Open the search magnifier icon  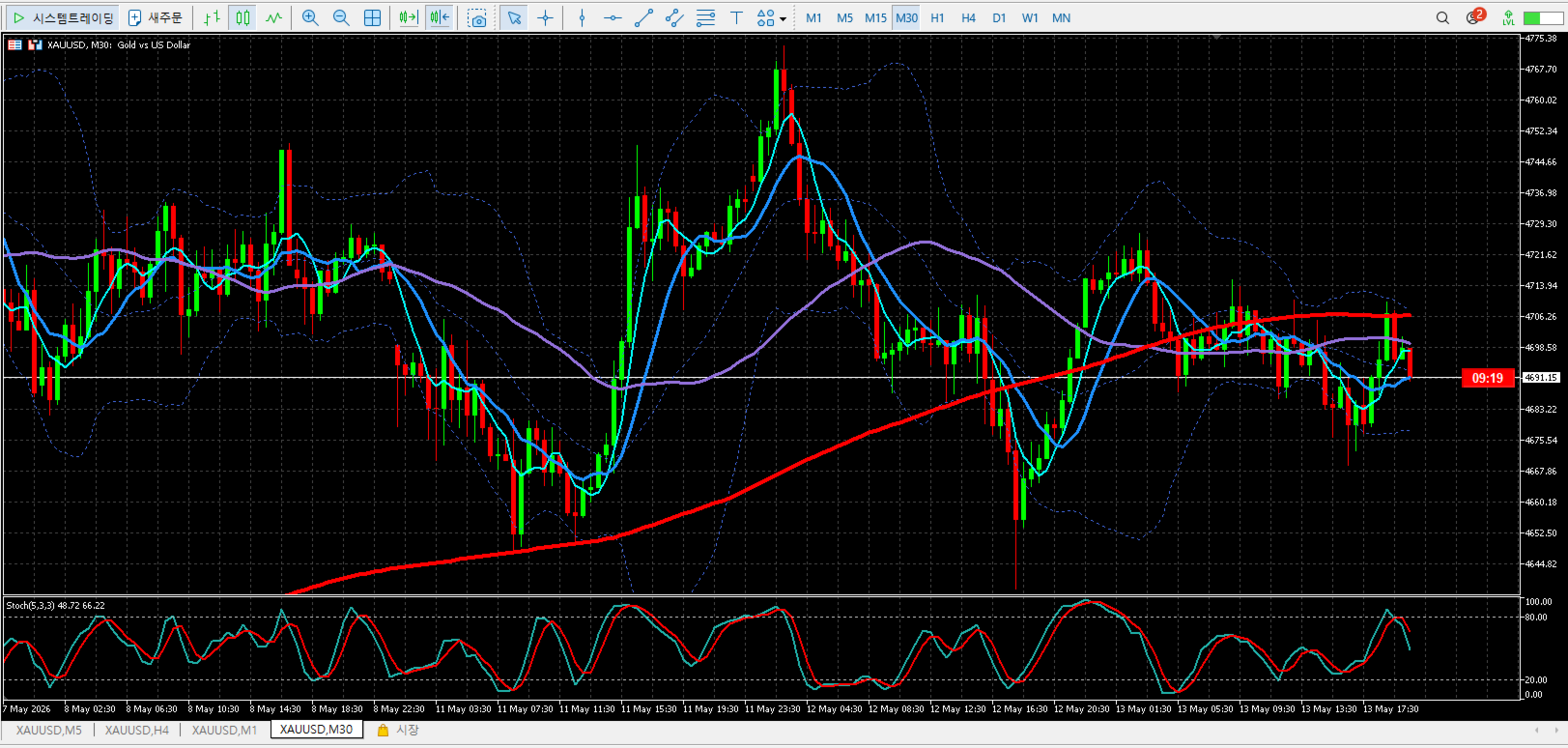pyautogui.click(x=1442, y=17)
